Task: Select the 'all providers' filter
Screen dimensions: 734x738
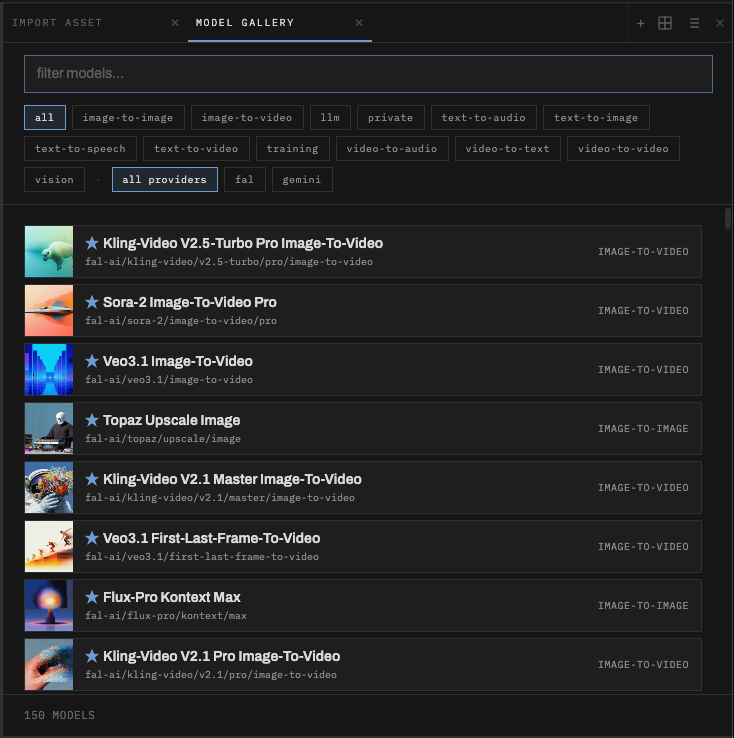Action: [x=165, y=180]
